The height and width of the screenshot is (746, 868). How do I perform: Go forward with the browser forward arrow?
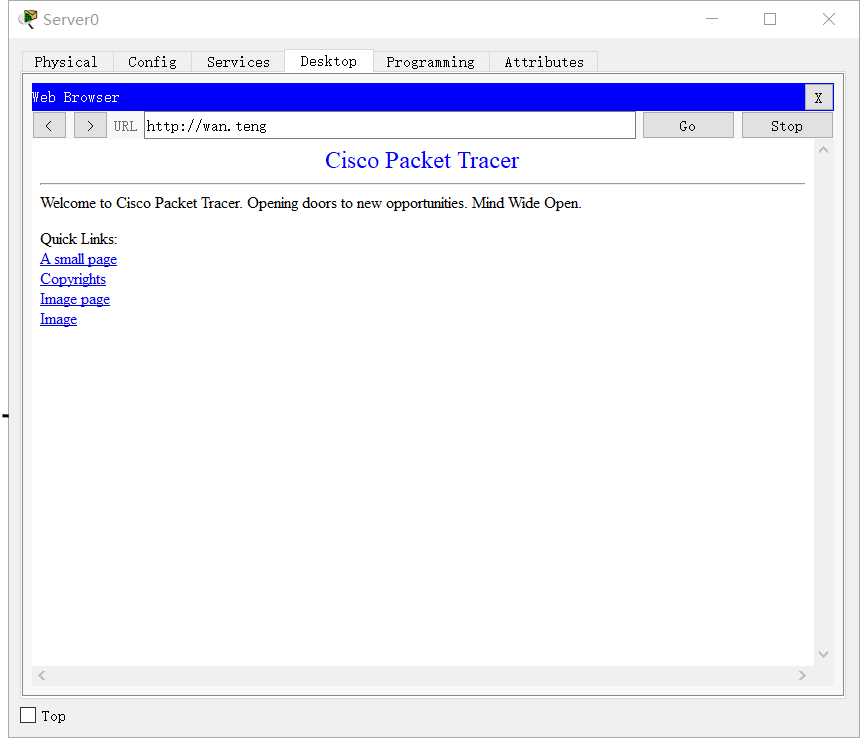pyautogui.click(x=90, y=126)
